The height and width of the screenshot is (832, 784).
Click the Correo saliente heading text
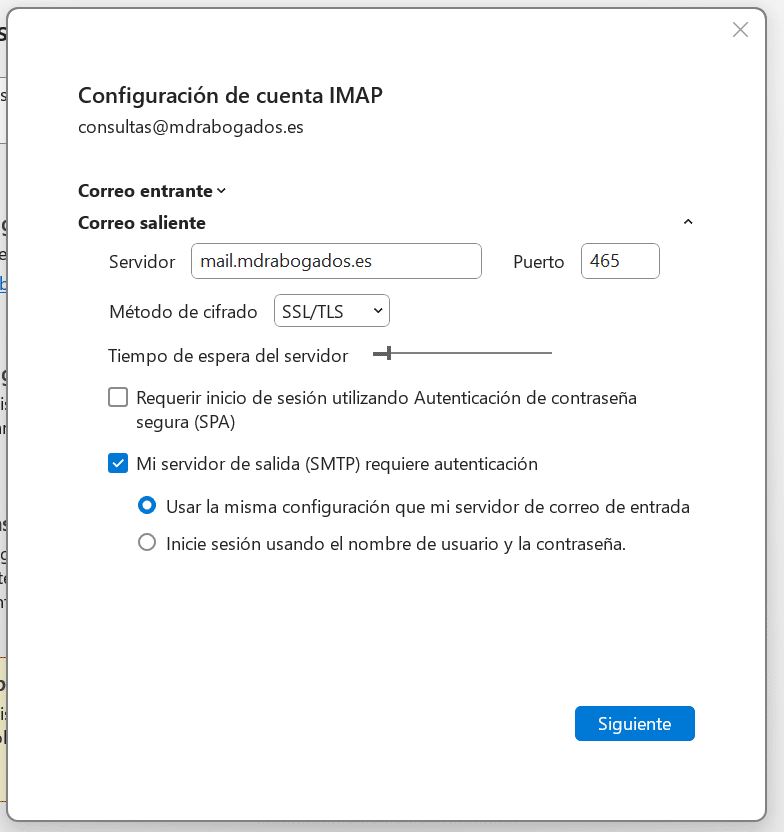point(142,223)
